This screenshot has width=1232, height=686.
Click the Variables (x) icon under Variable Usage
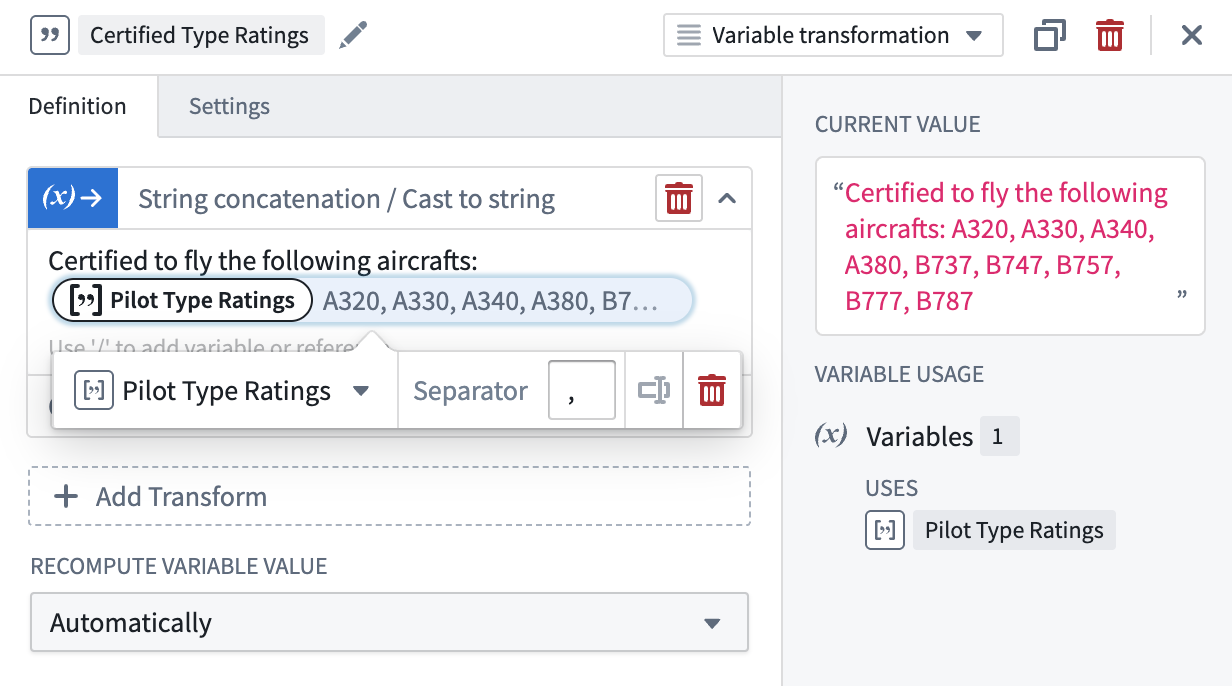[832, 436]
